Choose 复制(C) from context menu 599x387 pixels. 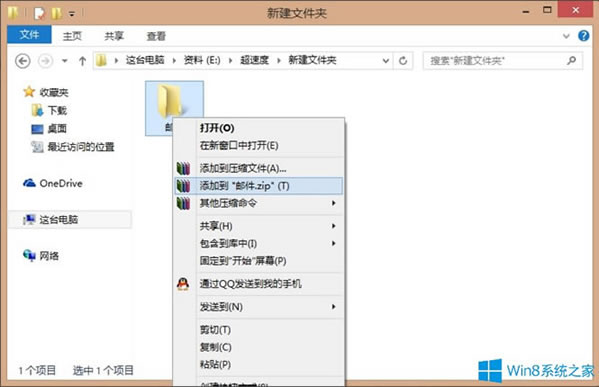[x=259, y=347]
